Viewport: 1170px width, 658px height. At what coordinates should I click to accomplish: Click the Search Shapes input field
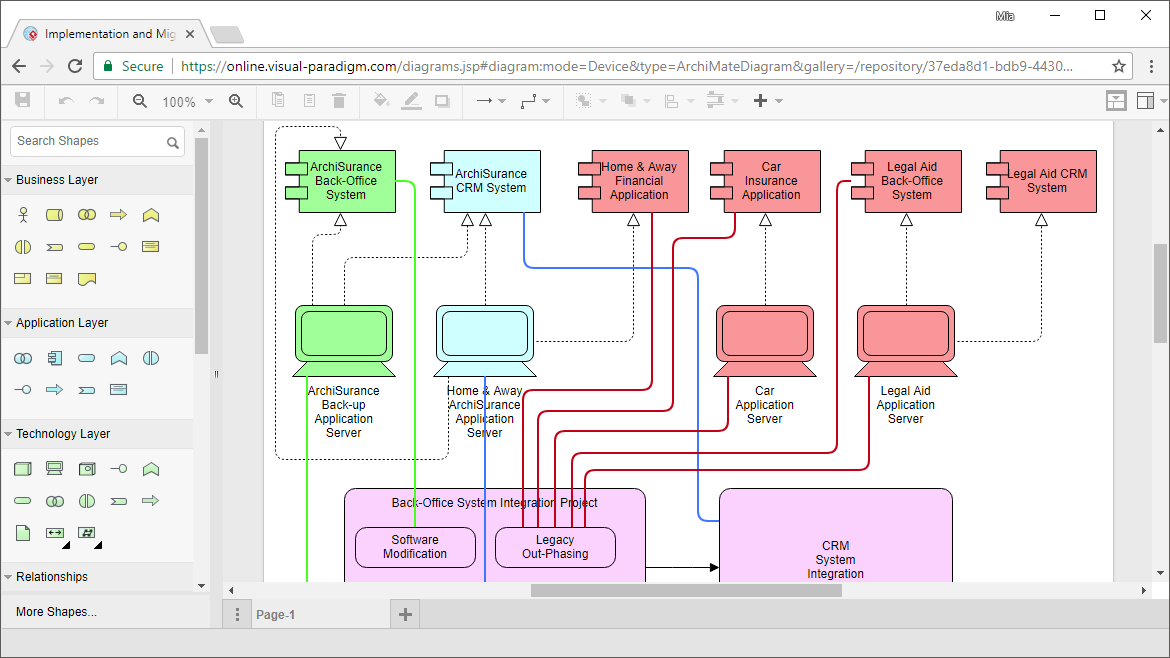[90, 142]
